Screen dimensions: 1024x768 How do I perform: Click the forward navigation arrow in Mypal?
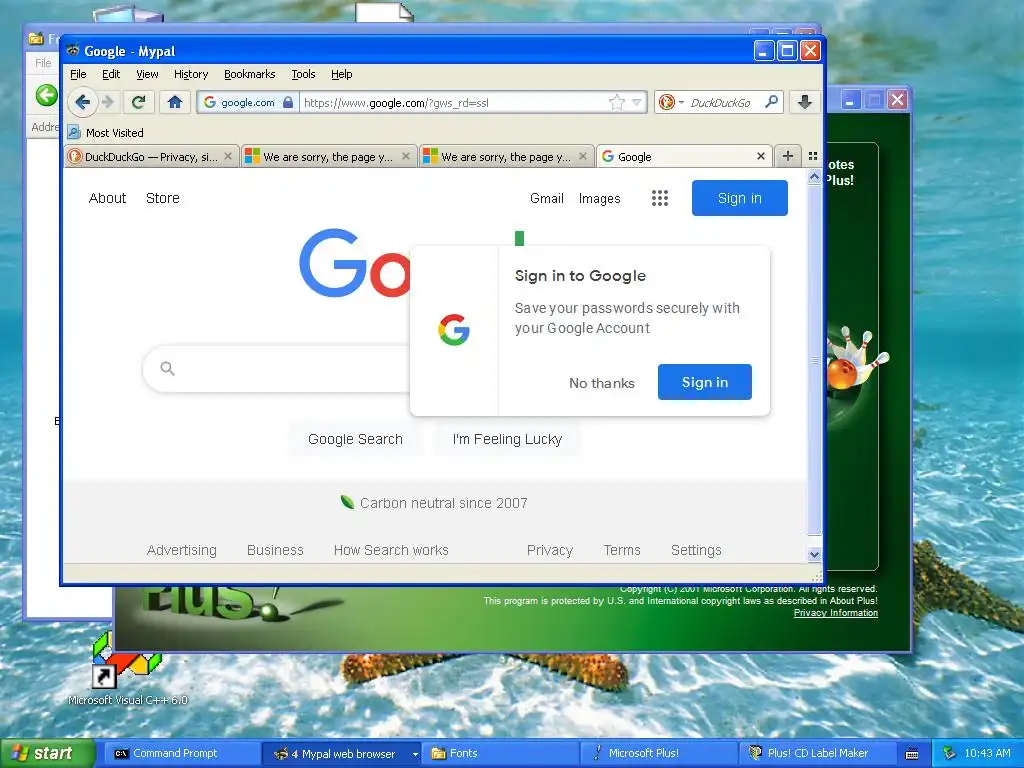click(108, 102)
